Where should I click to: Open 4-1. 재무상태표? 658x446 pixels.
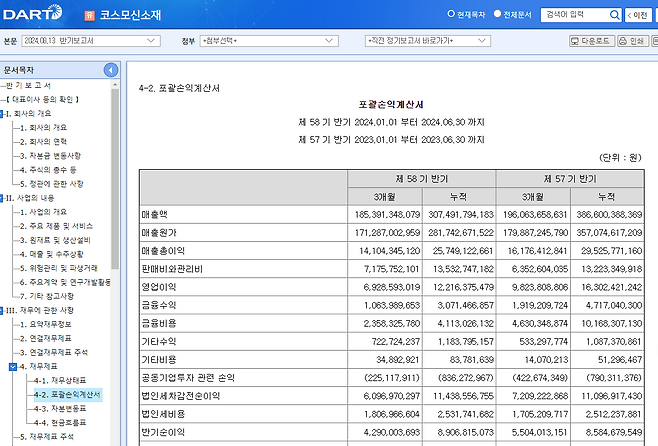click(60, 381)
